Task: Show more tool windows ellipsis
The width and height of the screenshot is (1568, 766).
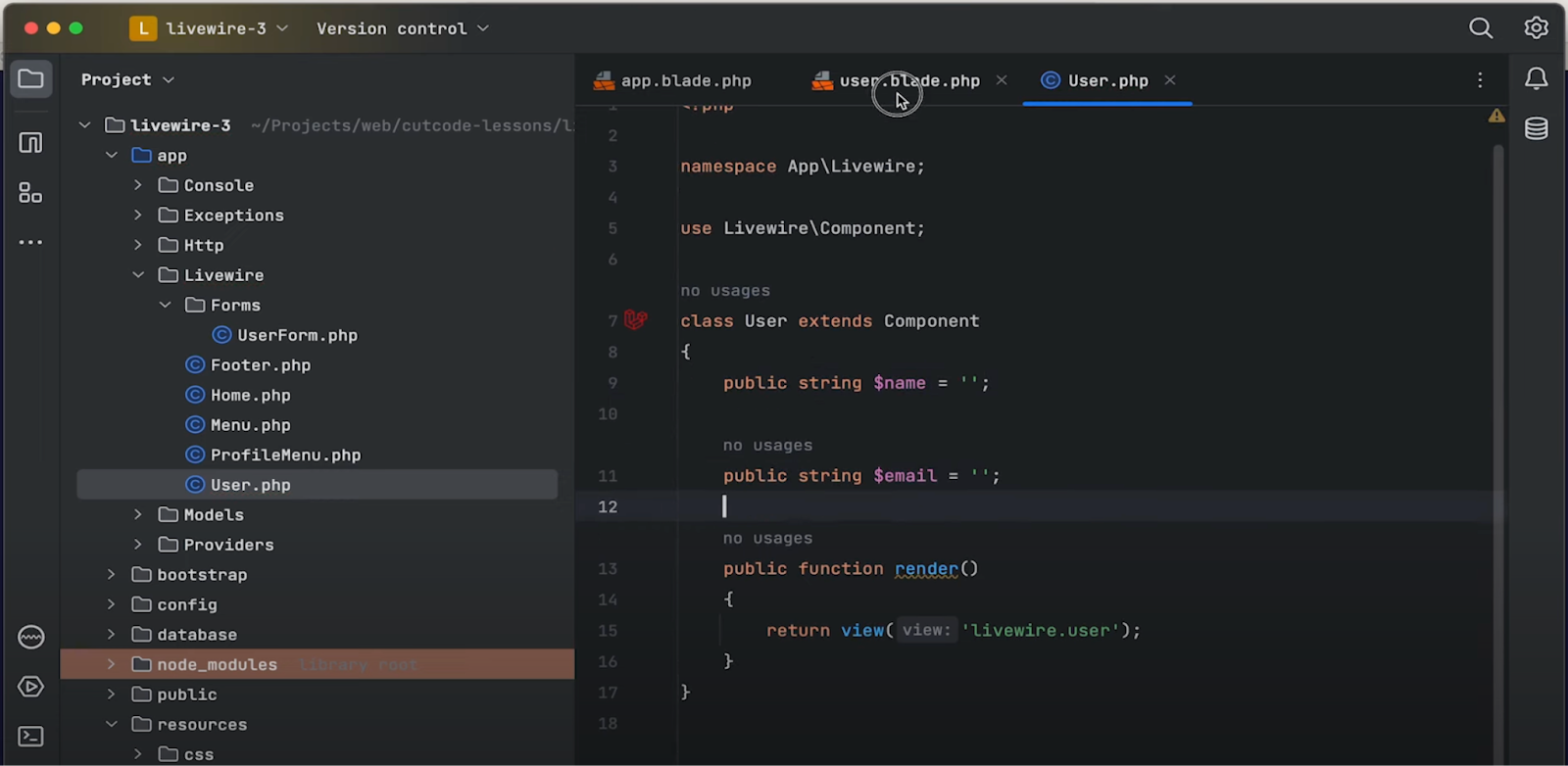Action: pyautogui.click(x=30, y=242)
